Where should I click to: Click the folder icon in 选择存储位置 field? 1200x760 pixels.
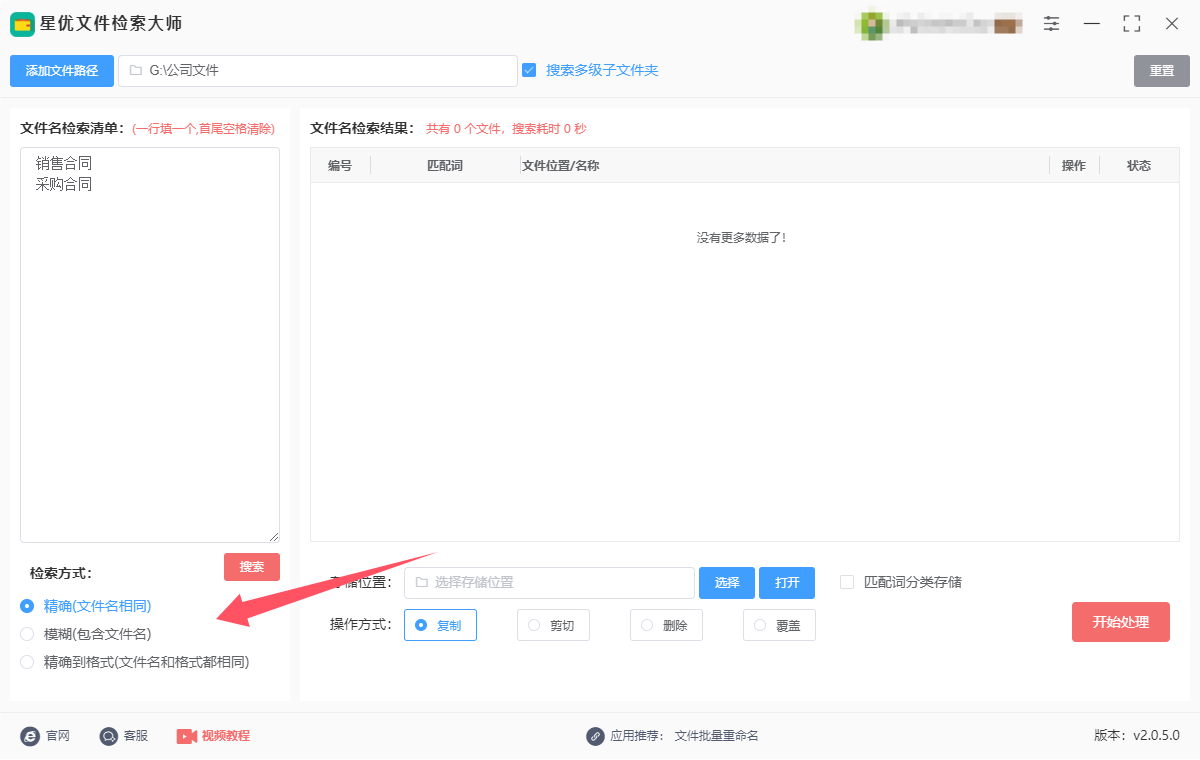tap(421, 582)
